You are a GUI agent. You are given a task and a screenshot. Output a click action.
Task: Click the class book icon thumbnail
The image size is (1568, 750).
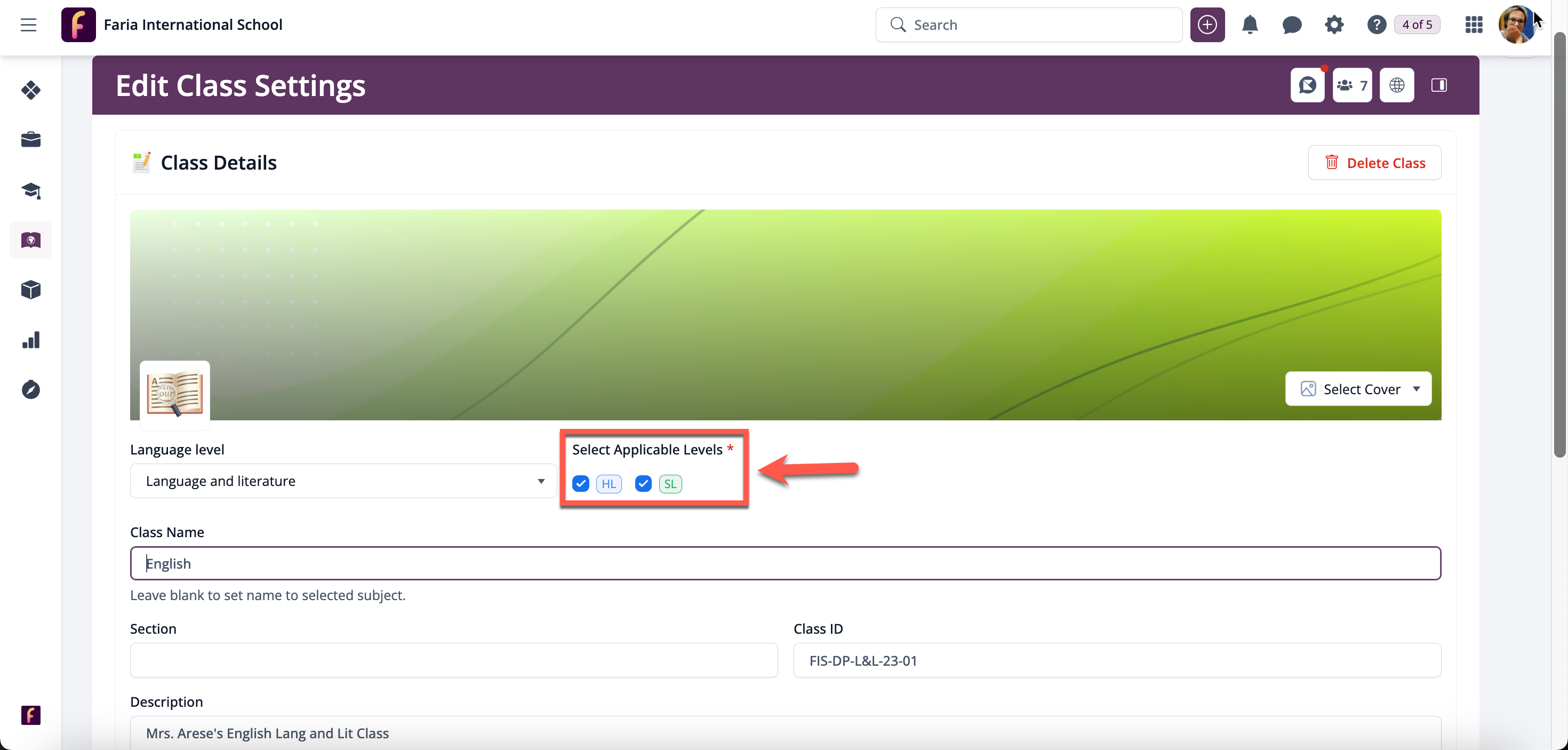tap(175, 394)
